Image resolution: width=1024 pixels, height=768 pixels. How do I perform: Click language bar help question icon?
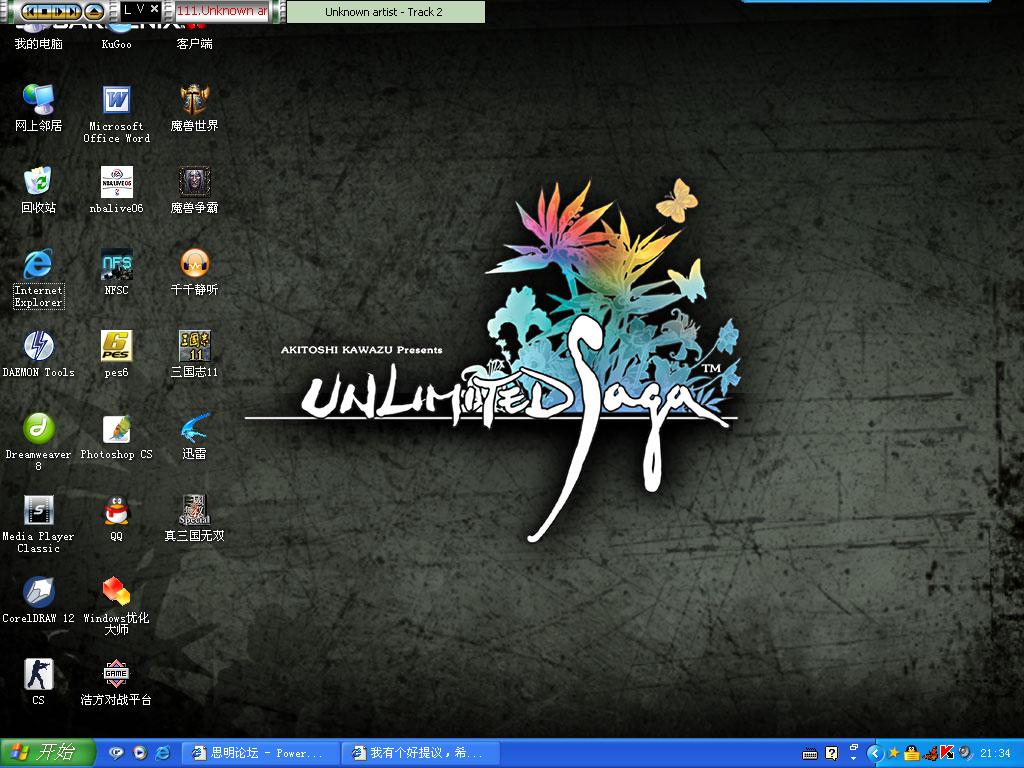[831, 754]
